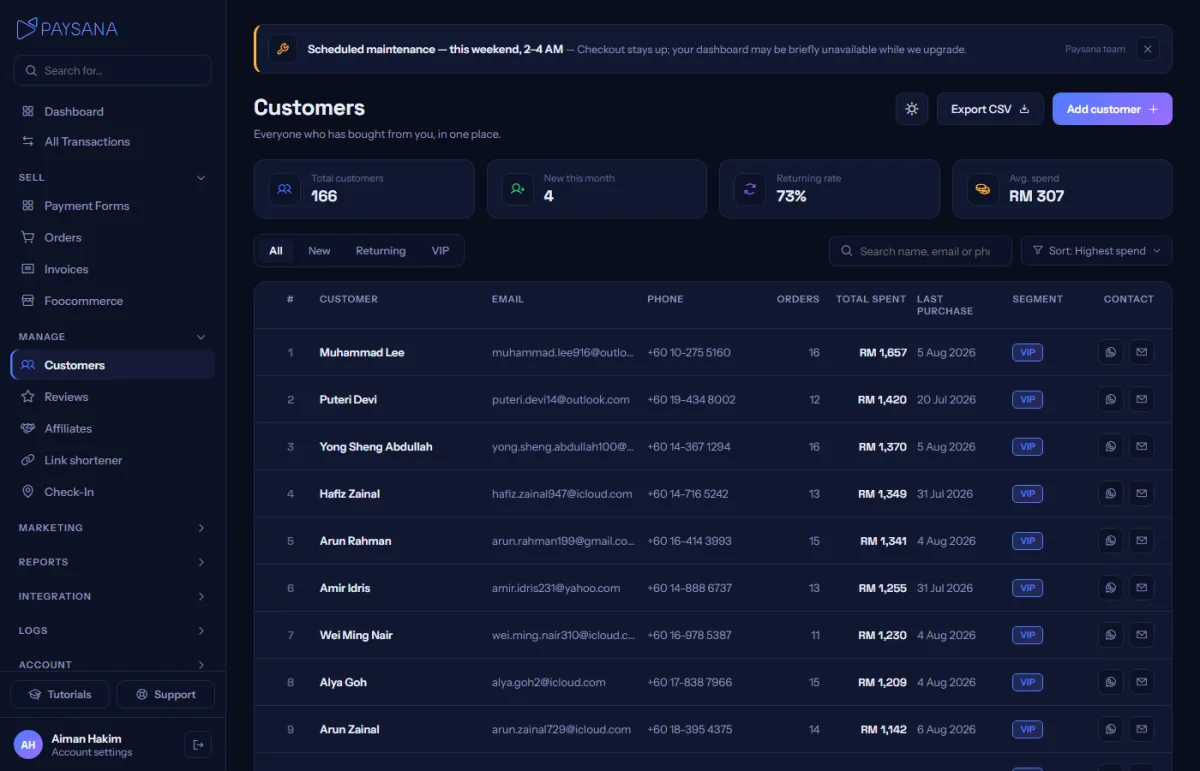Click the search name, email or phone field
The width and height of the screenshot is (1200, 771).
920,251
